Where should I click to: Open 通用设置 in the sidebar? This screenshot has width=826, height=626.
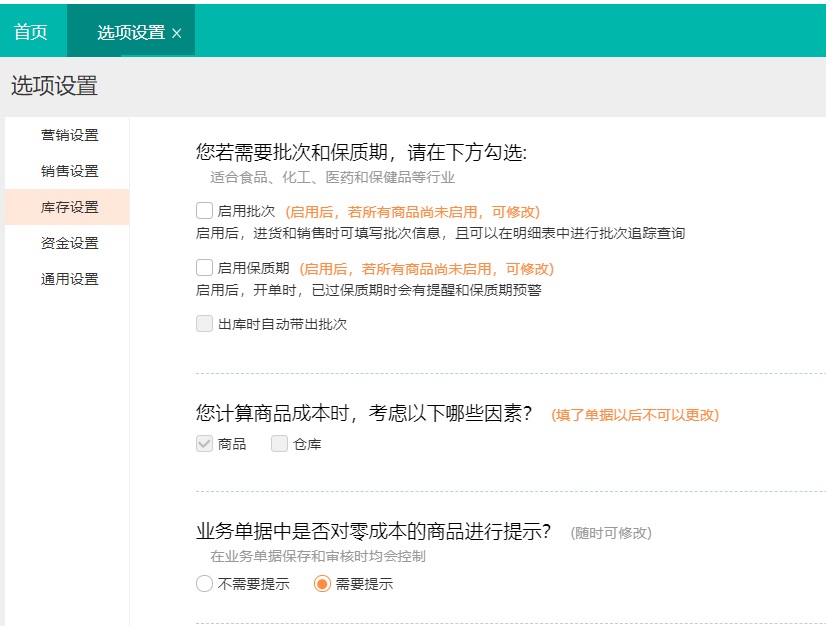70,279
